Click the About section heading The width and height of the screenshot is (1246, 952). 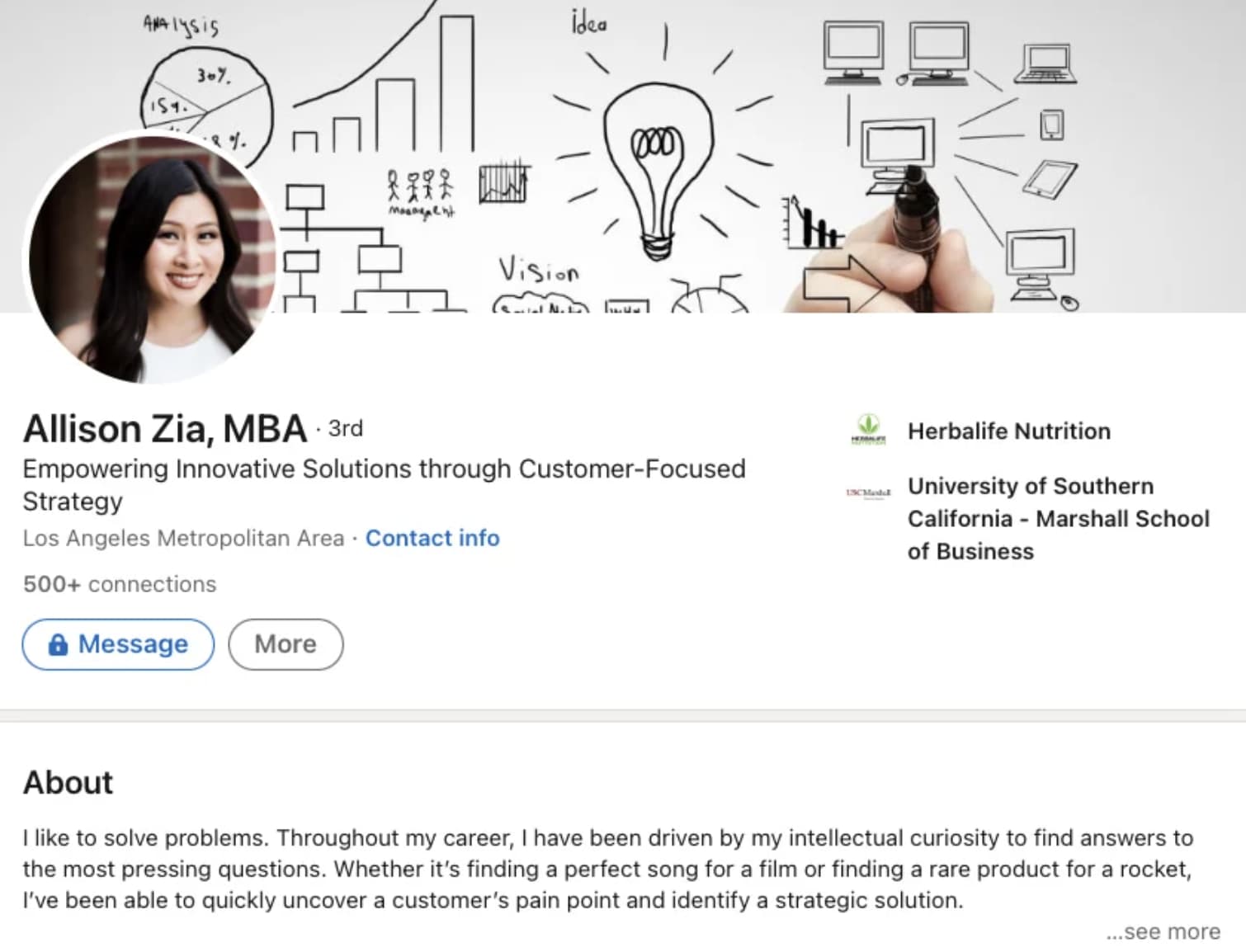[x=68, y=782]
